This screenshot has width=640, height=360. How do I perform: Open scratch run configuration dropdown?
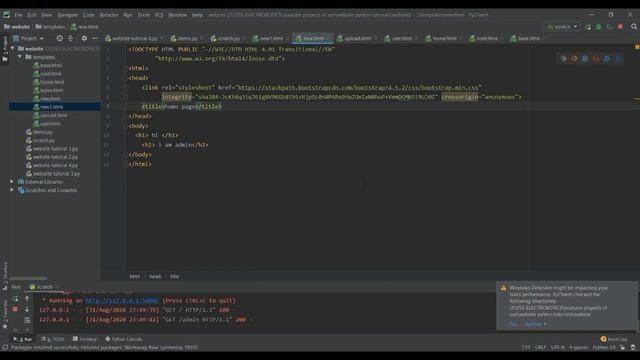tap(562, 27)
